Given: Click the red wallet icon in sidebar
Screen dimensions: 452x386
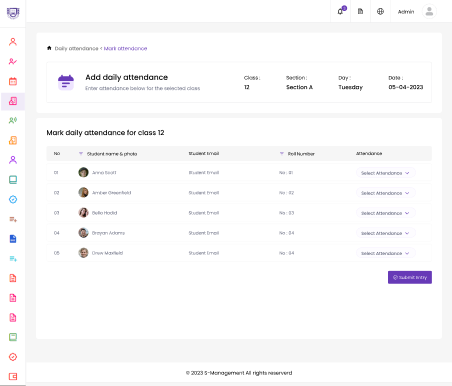Looking at the screenshot, I should [13, 376].
